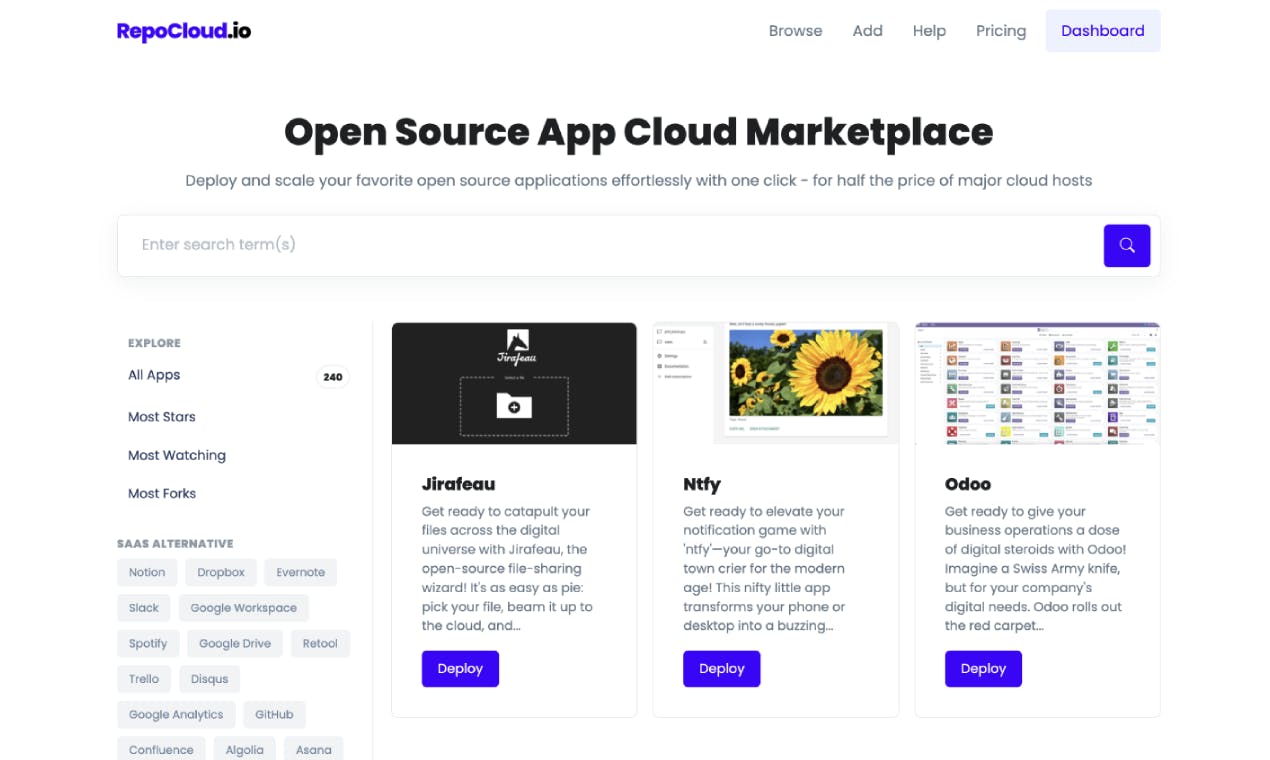The width and height of the screenshot is (1270, 760).
Task: Pick the Google Analytics tag
Action: pos(176,714)
